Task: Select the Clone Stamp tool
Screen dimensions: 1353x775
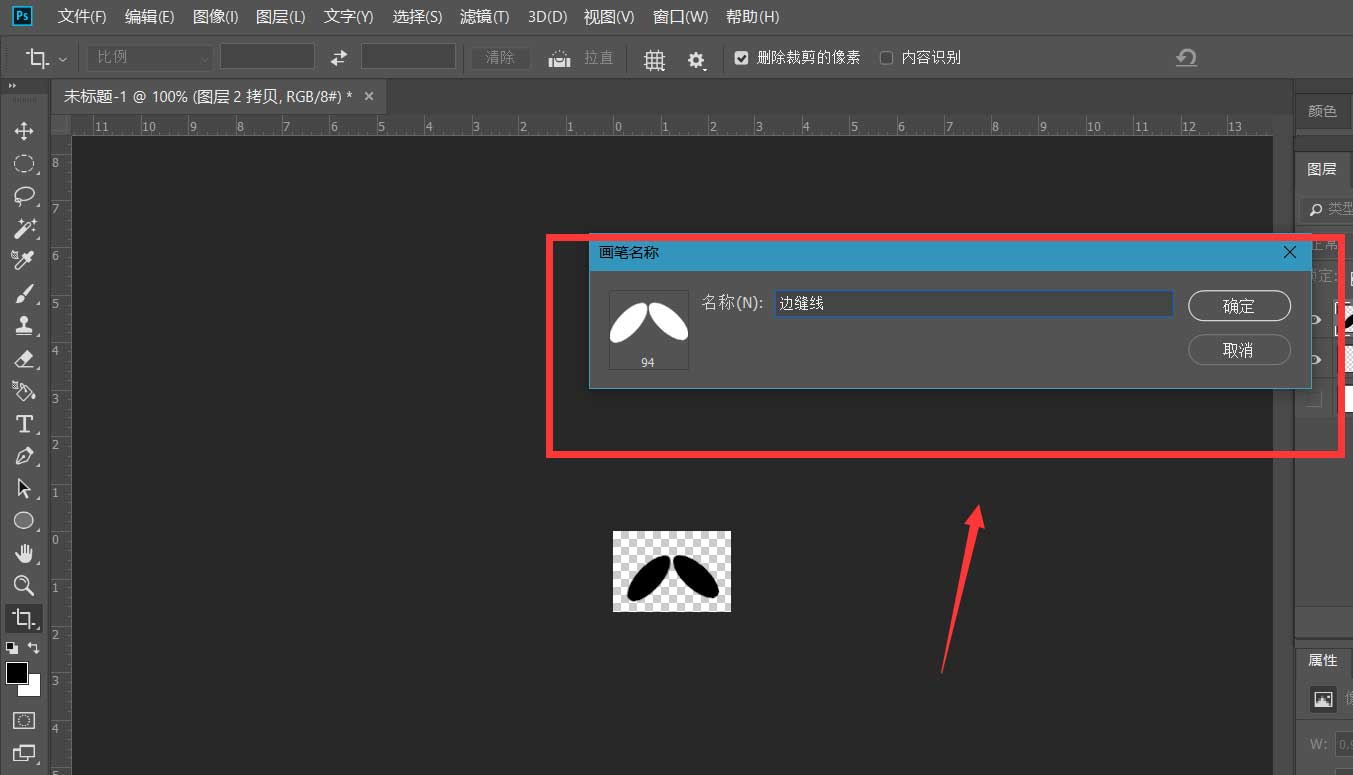Action: coord(24,325)
